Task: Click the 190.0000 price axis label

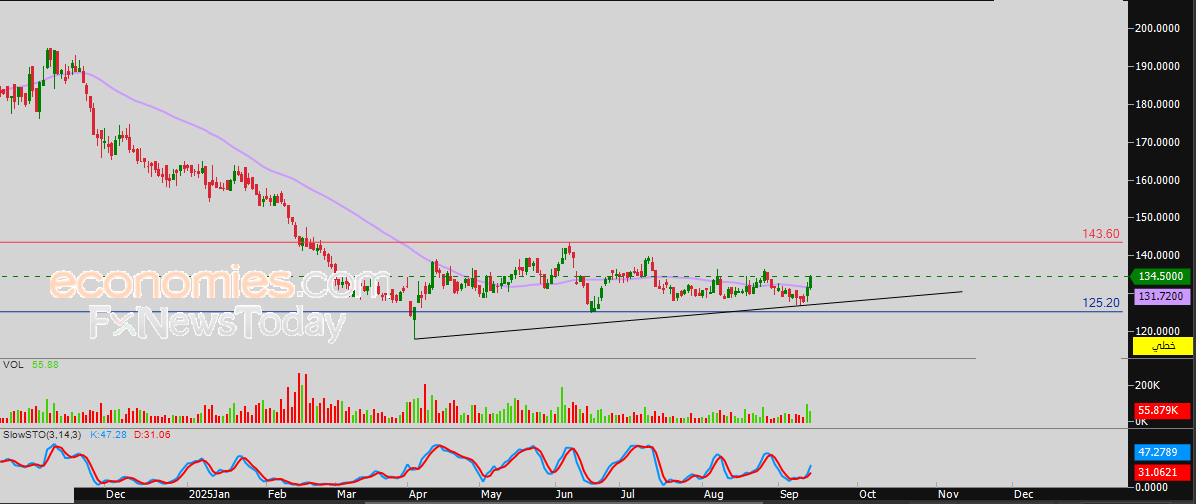Action: (x=1159, y=66)
